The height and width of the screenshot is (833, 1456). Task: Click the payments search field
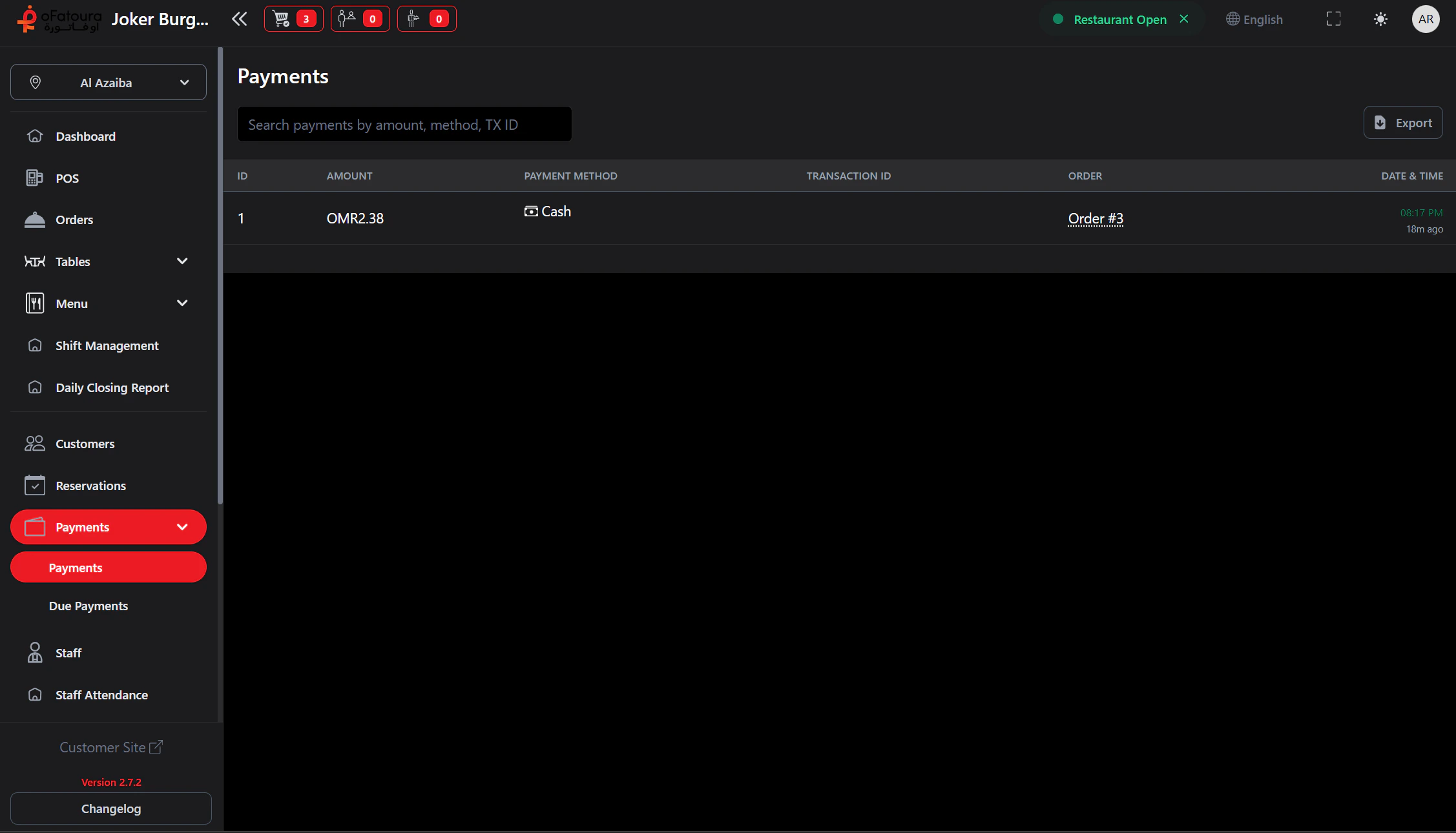click(x=404, y=125)
